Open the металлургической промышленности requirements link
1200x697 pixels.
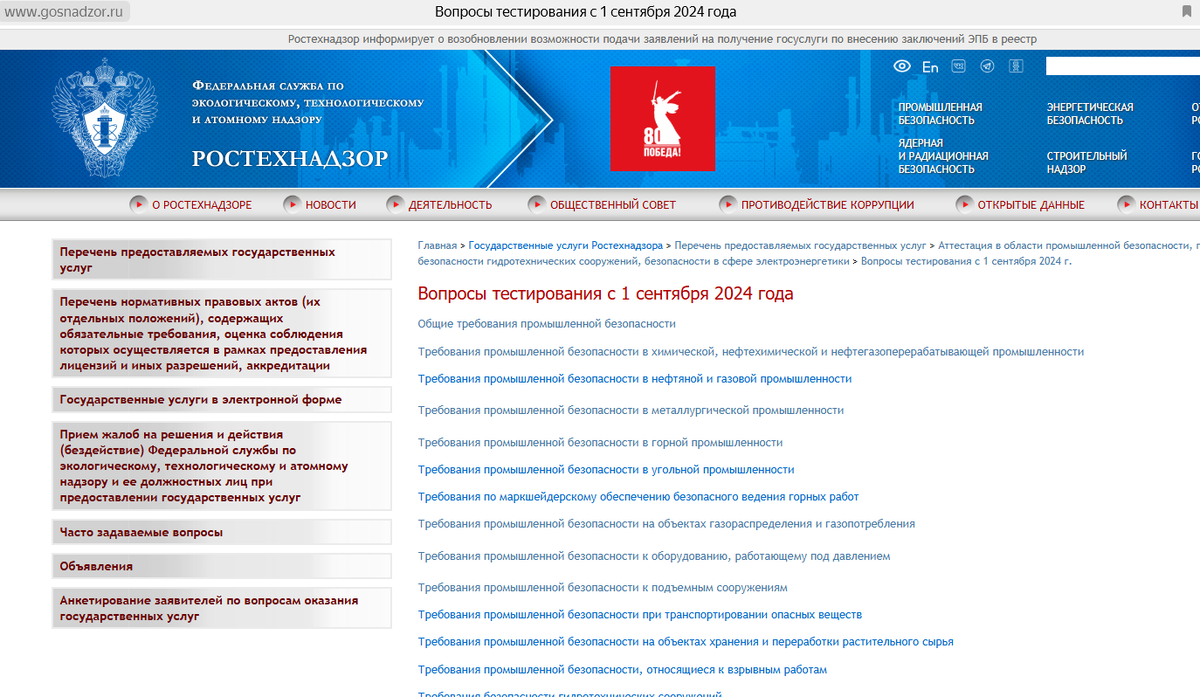[631, 410]
